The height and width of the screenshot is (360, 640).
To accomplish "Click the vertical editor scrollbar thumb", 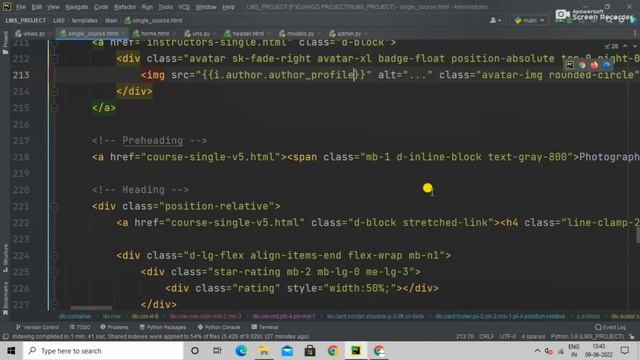I will tap(637, 236).
